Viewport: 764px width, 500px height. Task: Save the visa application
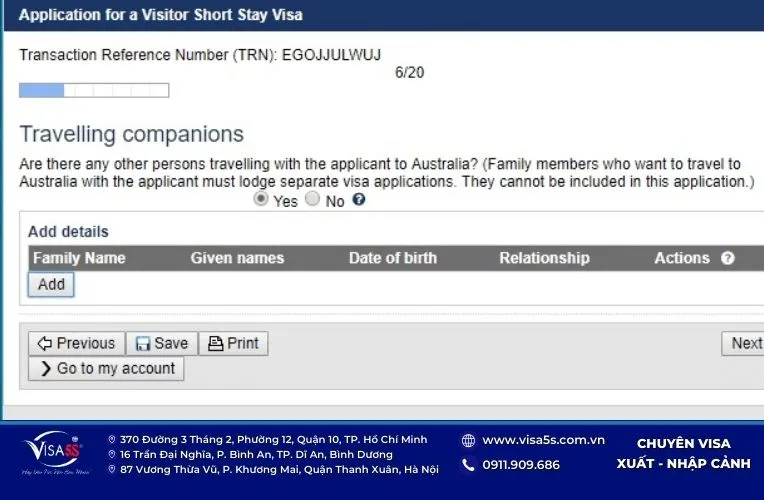[162, 344]
